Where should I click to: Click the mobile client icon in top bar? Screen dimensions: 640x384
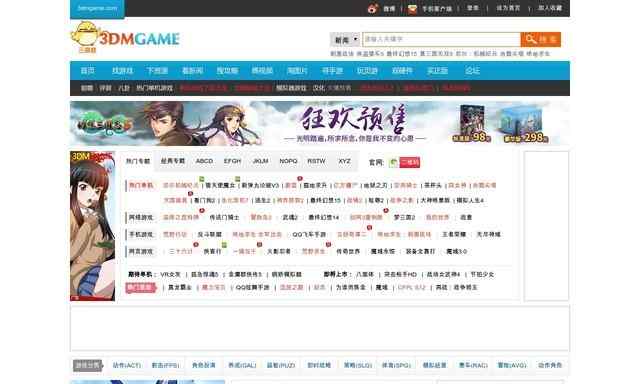(412, 9)
